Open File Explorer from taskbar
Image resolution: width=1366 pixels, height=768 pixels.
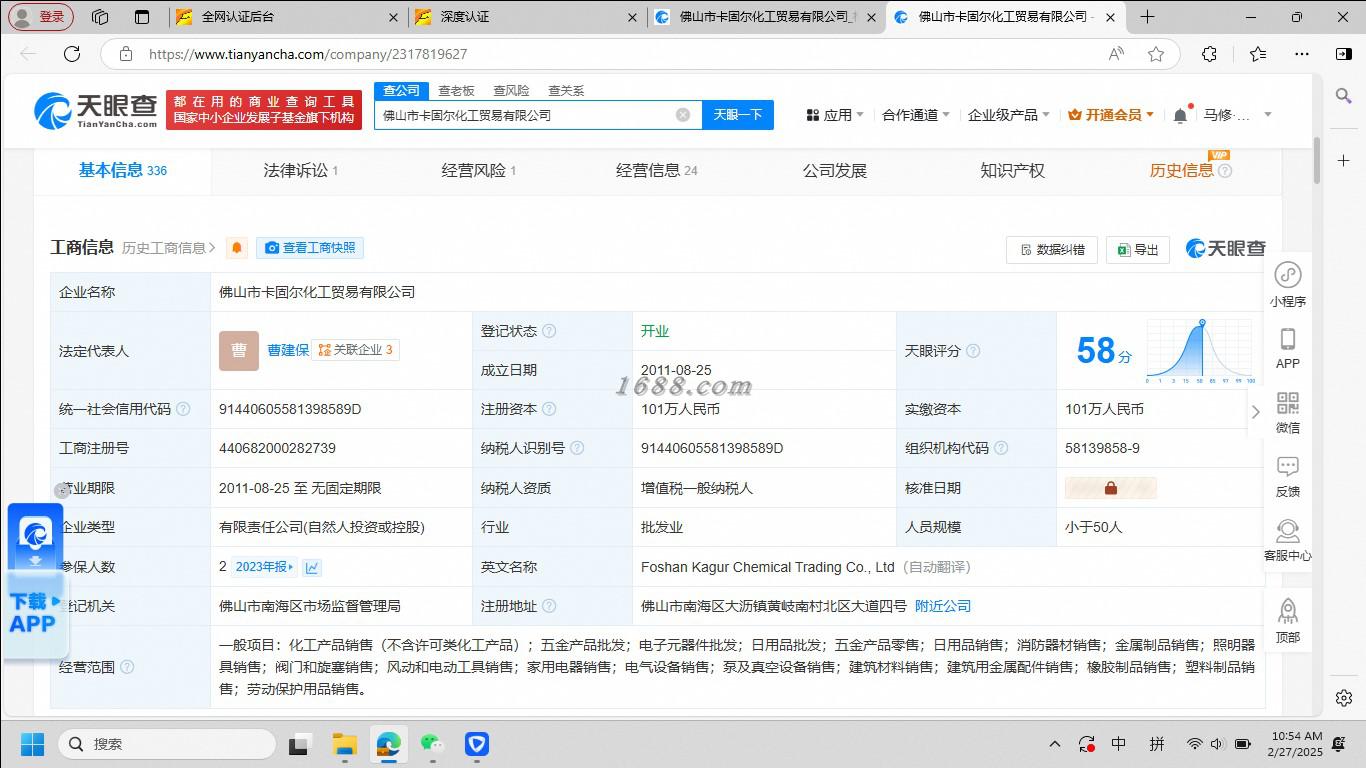pyautogui.click(x=345, y=744)
